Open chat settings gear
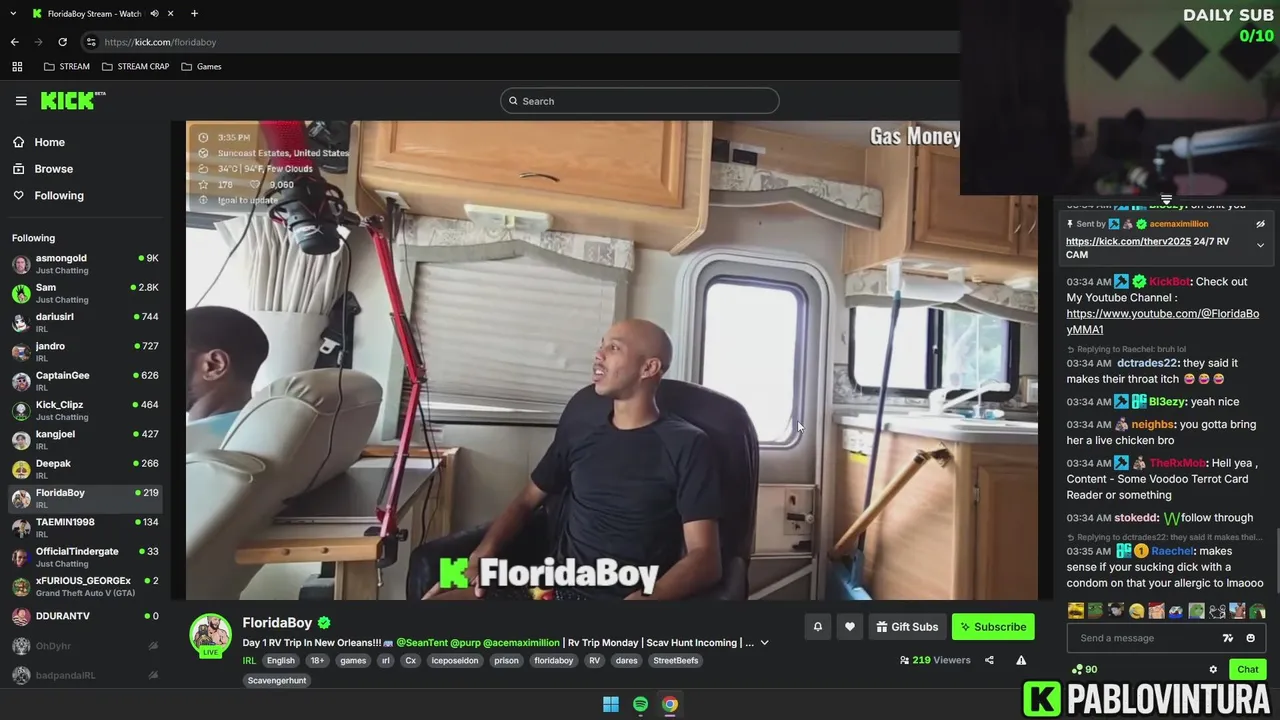The image size is (1280, 720). (1213, 669)
